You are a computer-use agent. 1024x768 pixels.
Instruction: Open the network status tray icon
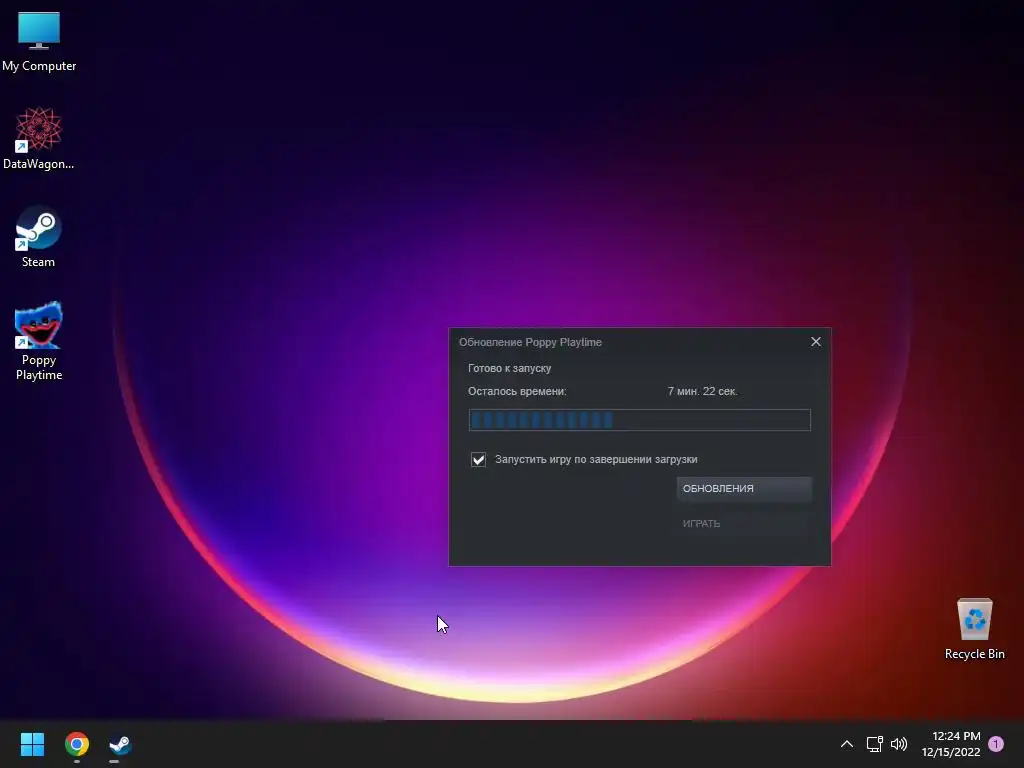click(874, 744)
